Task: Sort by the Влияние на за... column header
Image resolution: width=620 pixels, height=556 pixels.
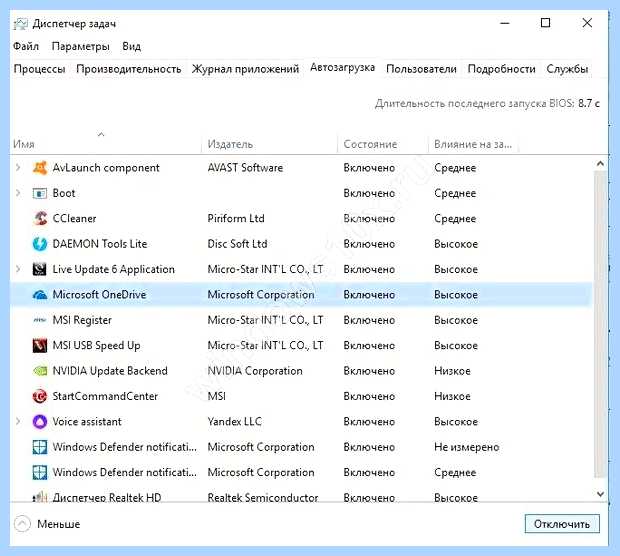Action: click(x=473, y=144)
